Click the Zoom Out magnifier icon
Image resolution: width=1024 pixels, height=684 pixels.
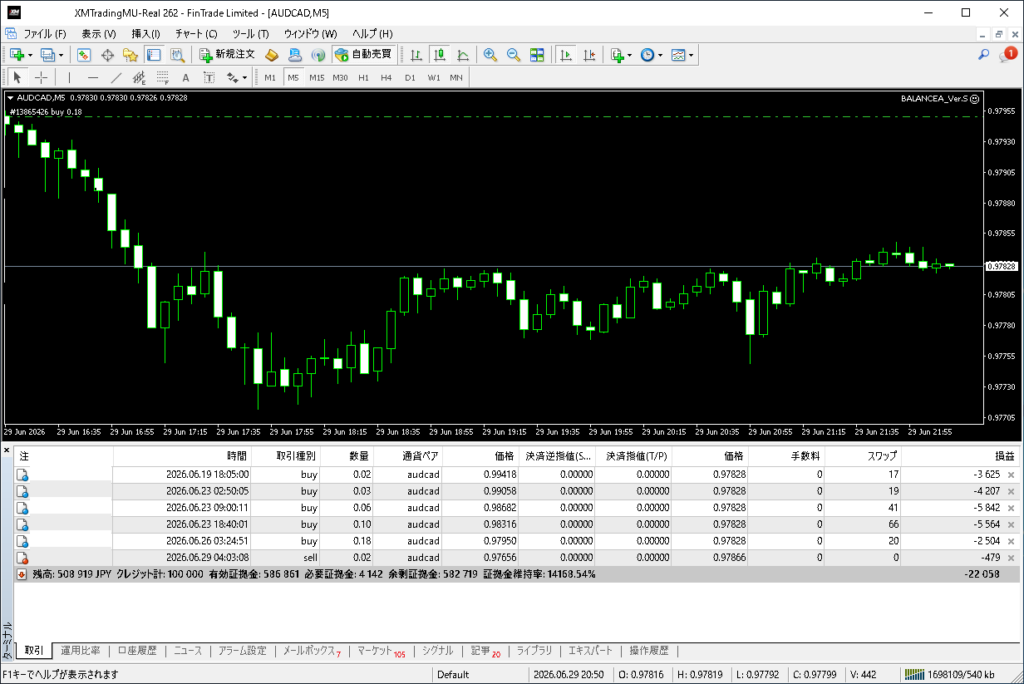pos(513,55)
